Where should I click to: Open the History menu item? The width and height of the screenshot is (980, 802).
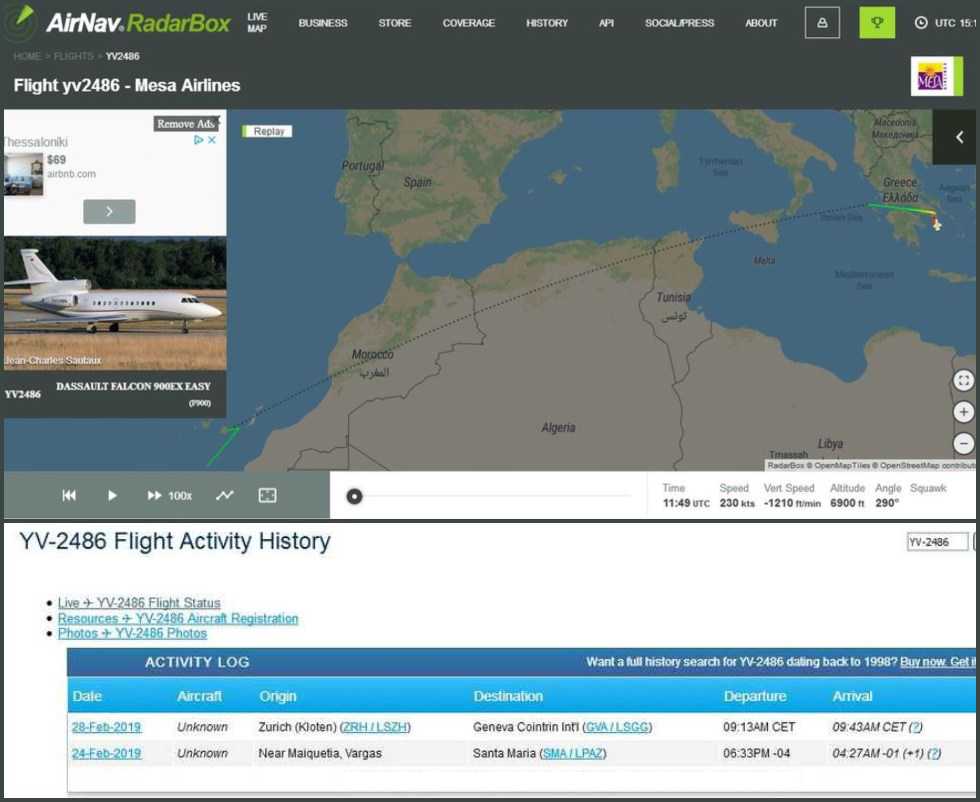click(x=547, y=23)
